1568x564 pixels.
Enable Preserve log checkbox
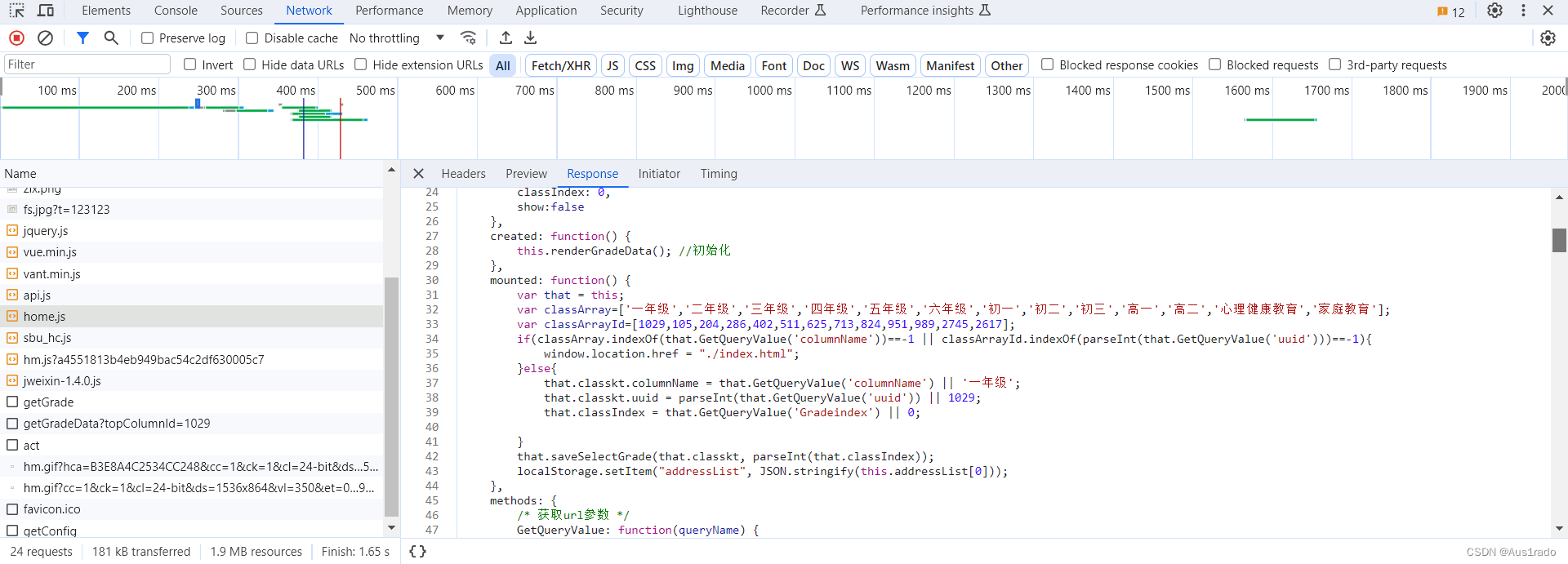tap(148, 38)
